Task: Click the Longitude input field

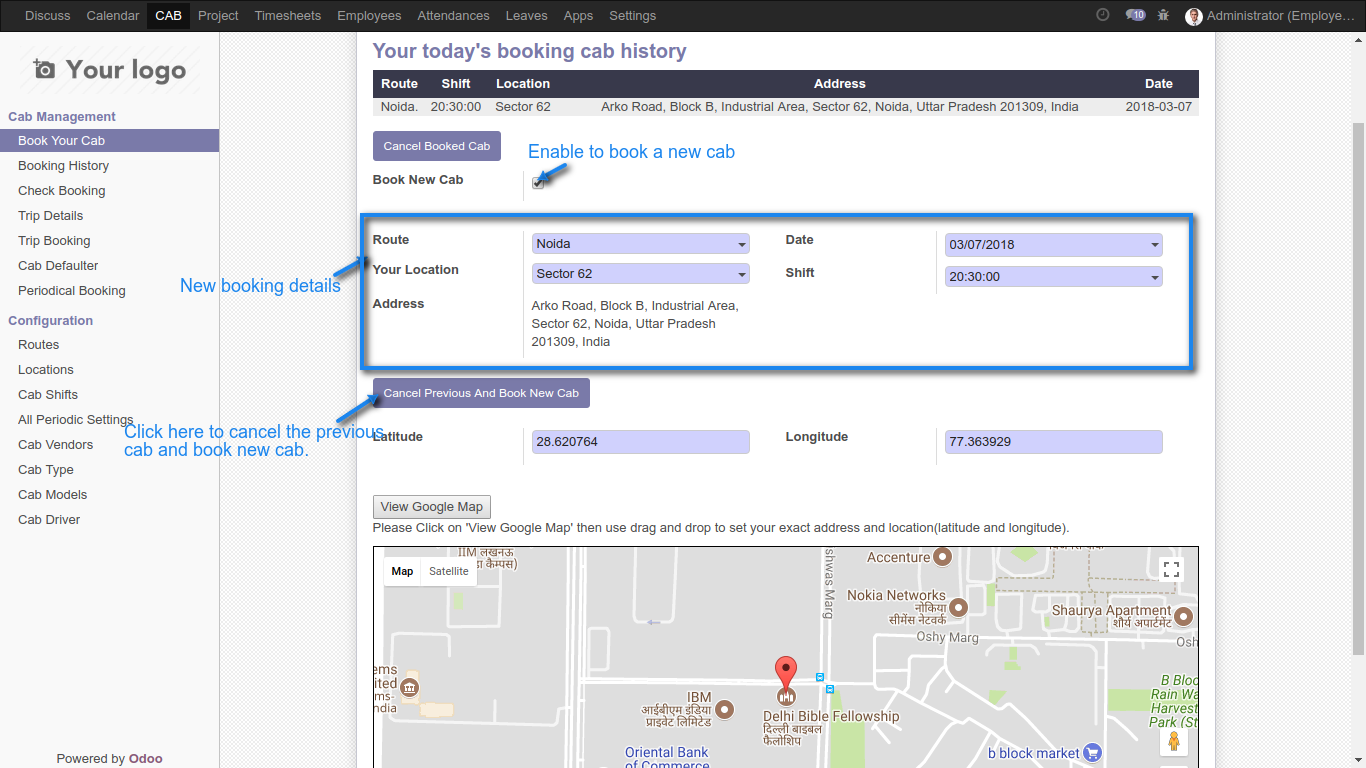Action: (1054, 441)
